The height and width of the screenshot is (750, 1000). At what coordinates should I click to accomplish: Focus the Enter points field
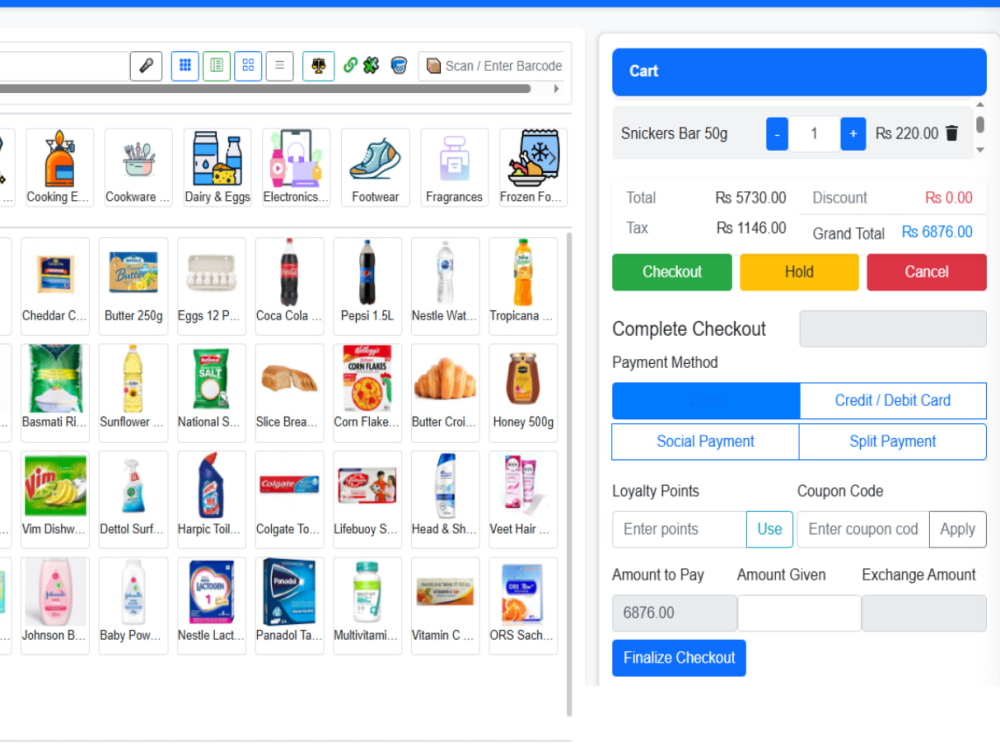(679, 529)
